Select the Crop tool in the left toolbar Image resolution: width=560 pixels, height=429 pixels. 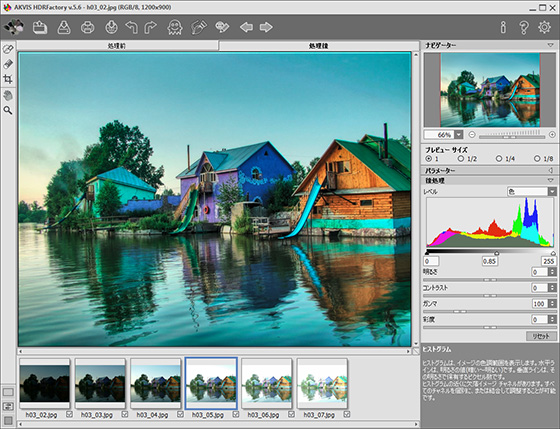8,79
